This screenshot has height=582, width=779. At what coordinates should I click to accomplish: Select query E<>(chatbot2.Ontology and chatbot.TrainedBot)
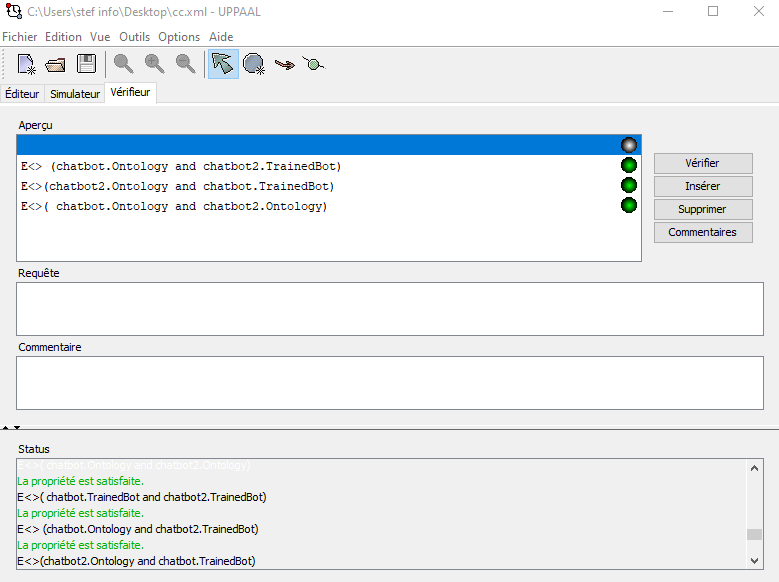[x=329, y=186]
